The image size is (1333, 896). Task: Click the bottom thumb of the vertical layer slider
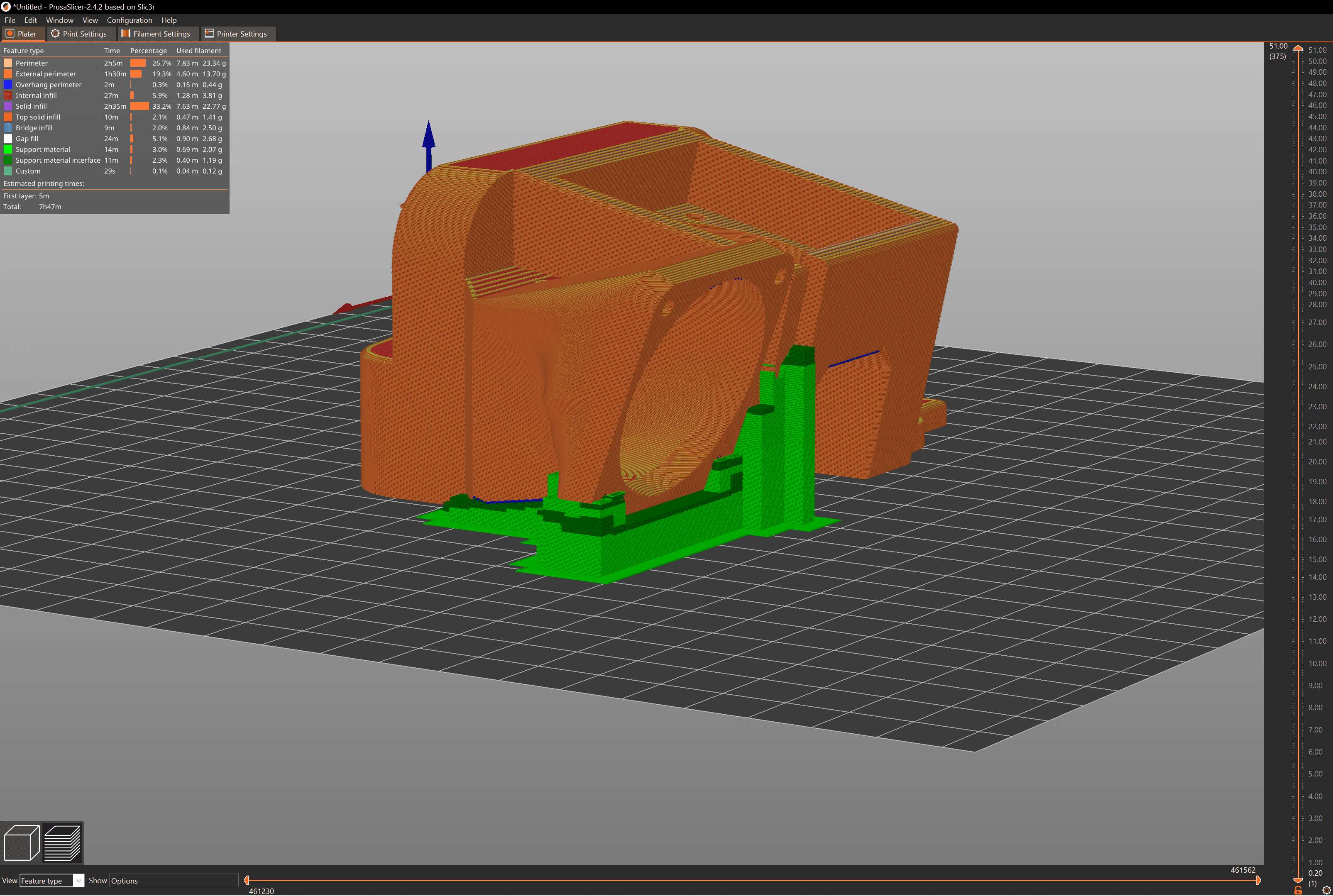[x=1298, y=880]
